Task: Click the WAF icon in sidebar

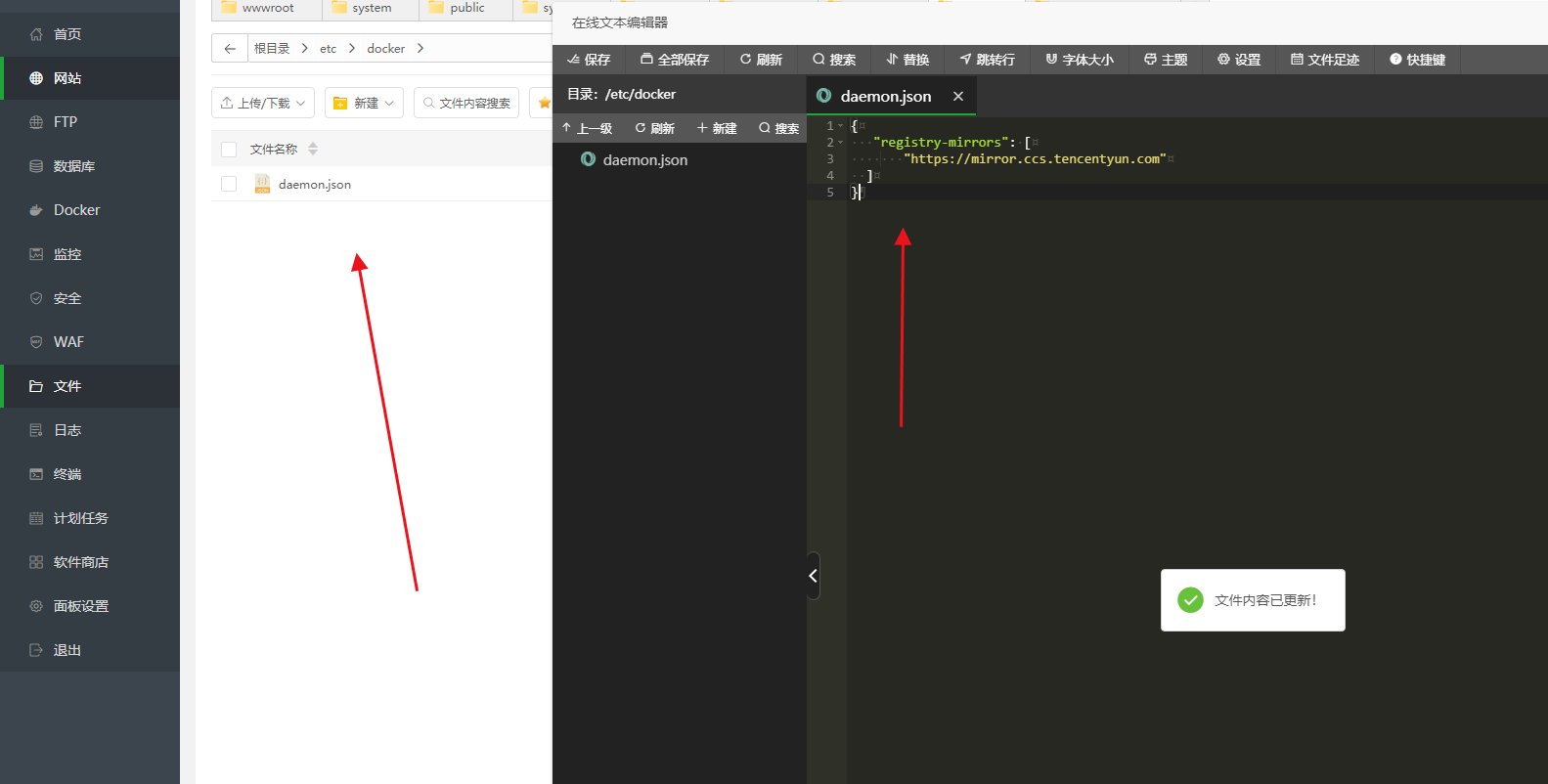Action: pos(36,342)
